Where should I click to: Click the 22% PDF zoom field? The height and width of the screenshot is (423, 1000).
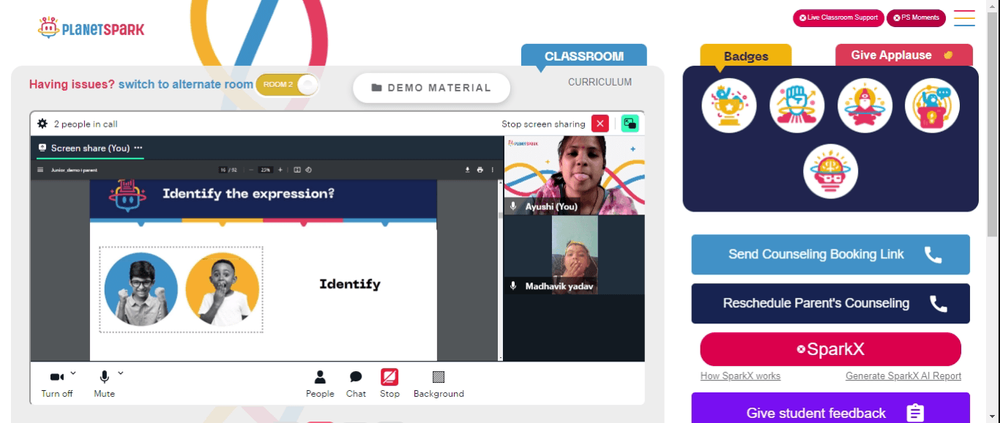coord(266,170)
